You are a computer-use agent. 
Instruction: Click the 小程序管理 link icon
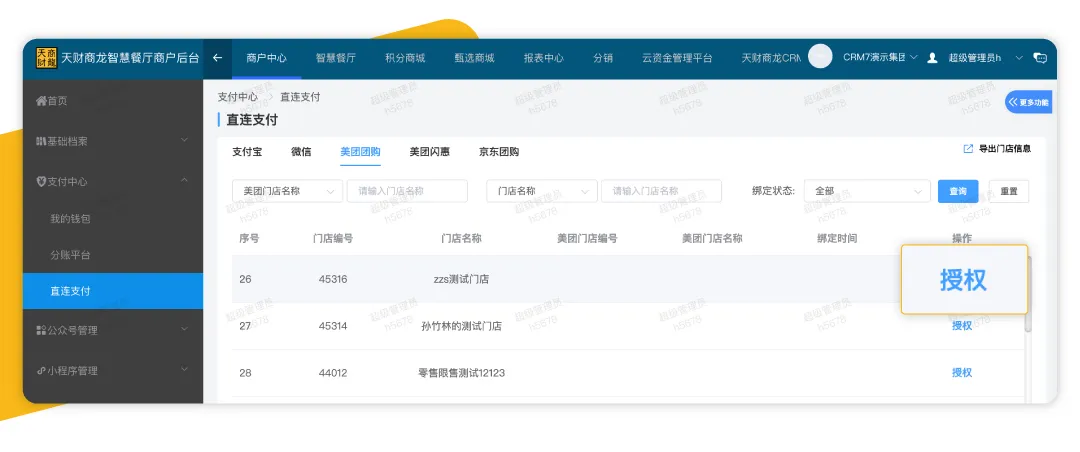pyautogui.click(x=41, y=371)
